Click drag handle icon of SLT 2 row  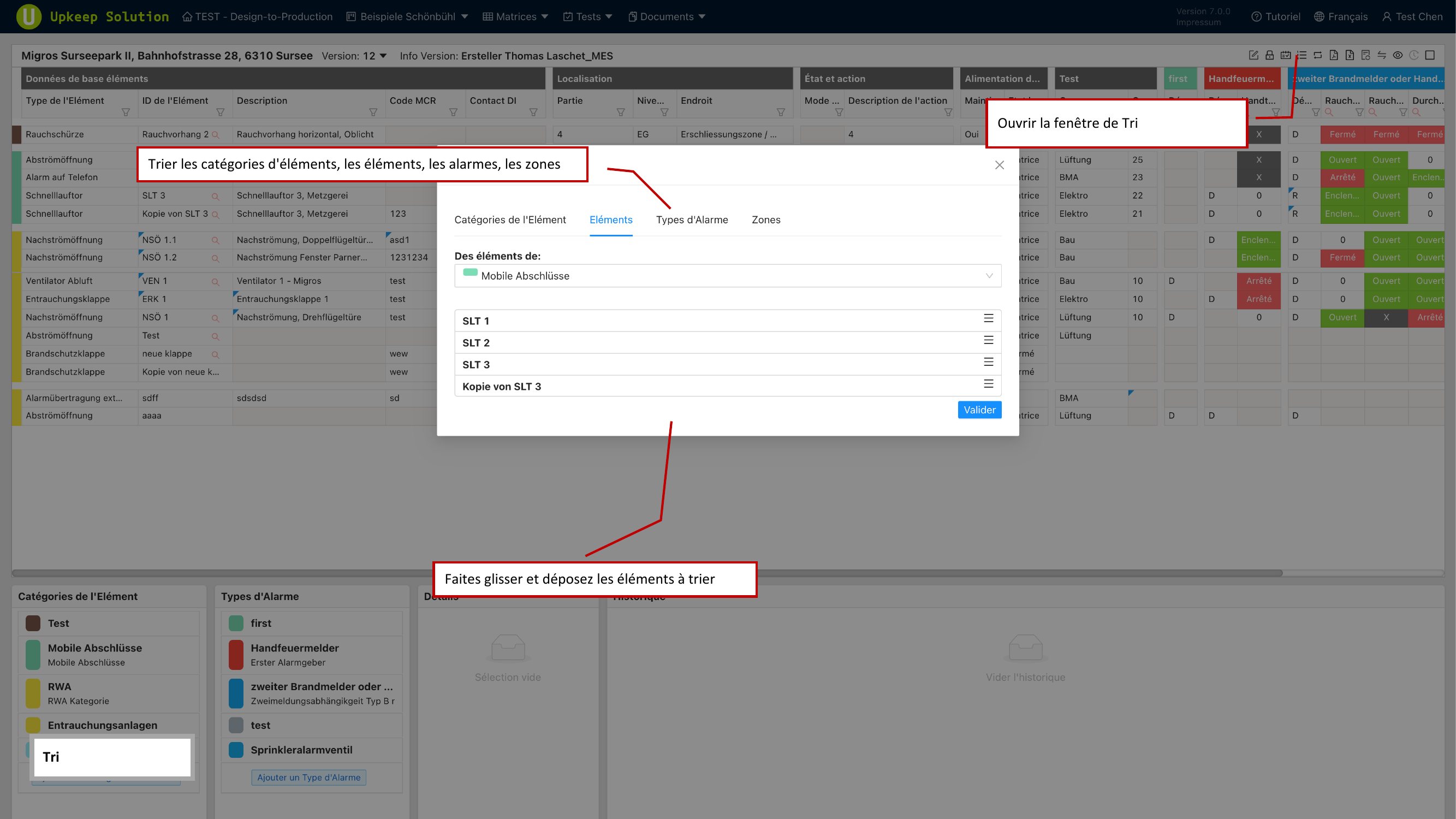point(988,340)
